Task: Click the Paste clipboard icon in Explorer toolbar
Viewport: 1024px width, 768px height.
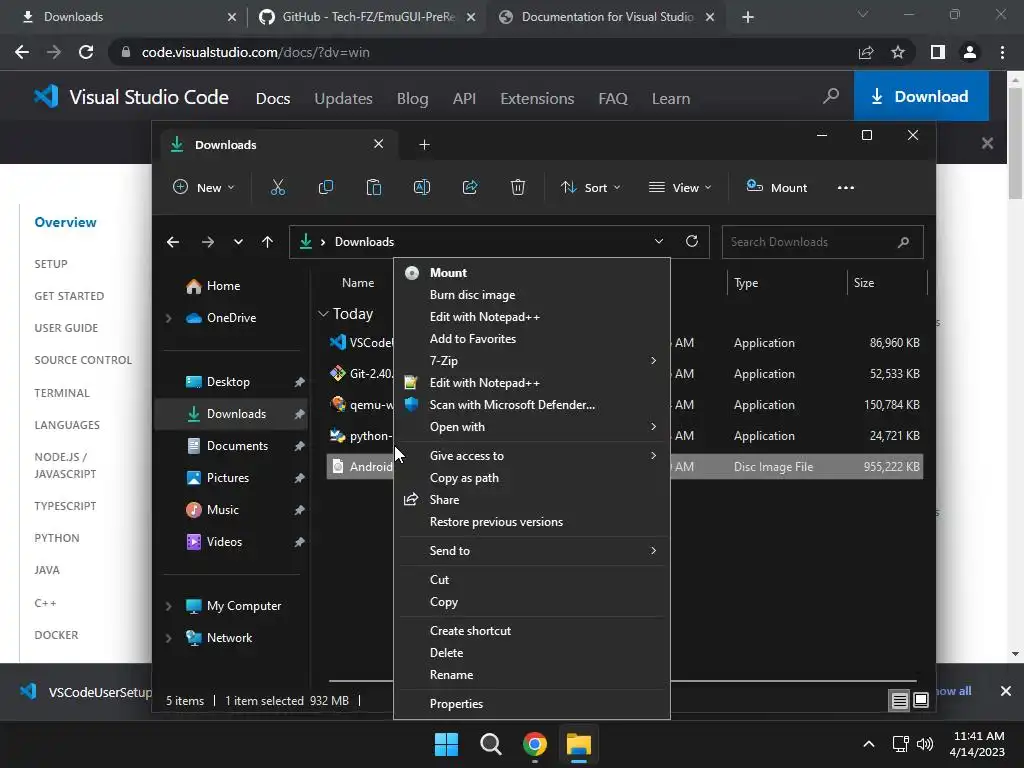Action: pyautogui.click(x=374, y=187)
